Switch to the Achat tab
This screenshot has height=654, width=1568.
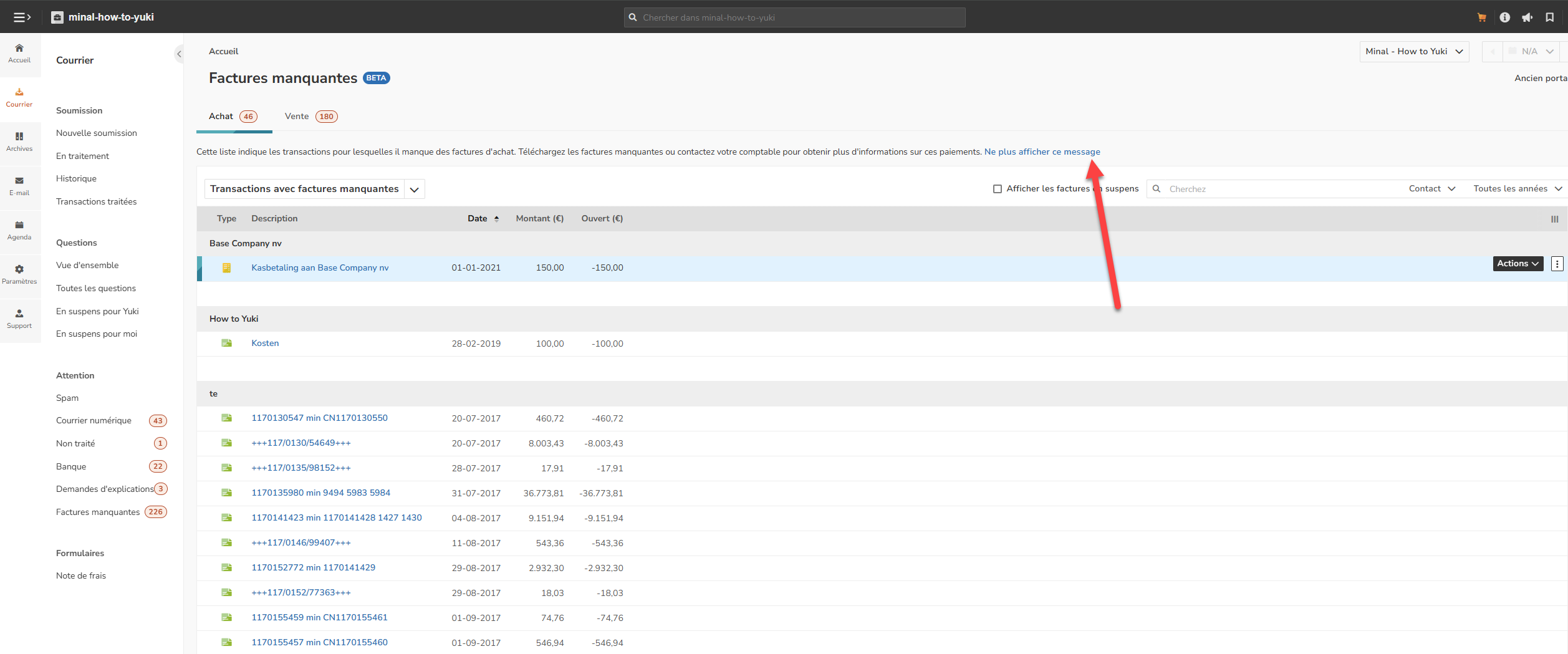pos(233,117)
